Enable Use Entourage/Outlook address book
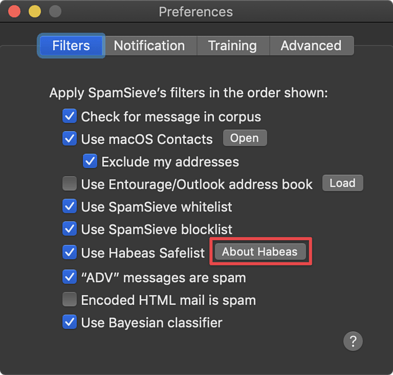Image resolution: width=393 pixels, height=375 pixels. point(69,184)
